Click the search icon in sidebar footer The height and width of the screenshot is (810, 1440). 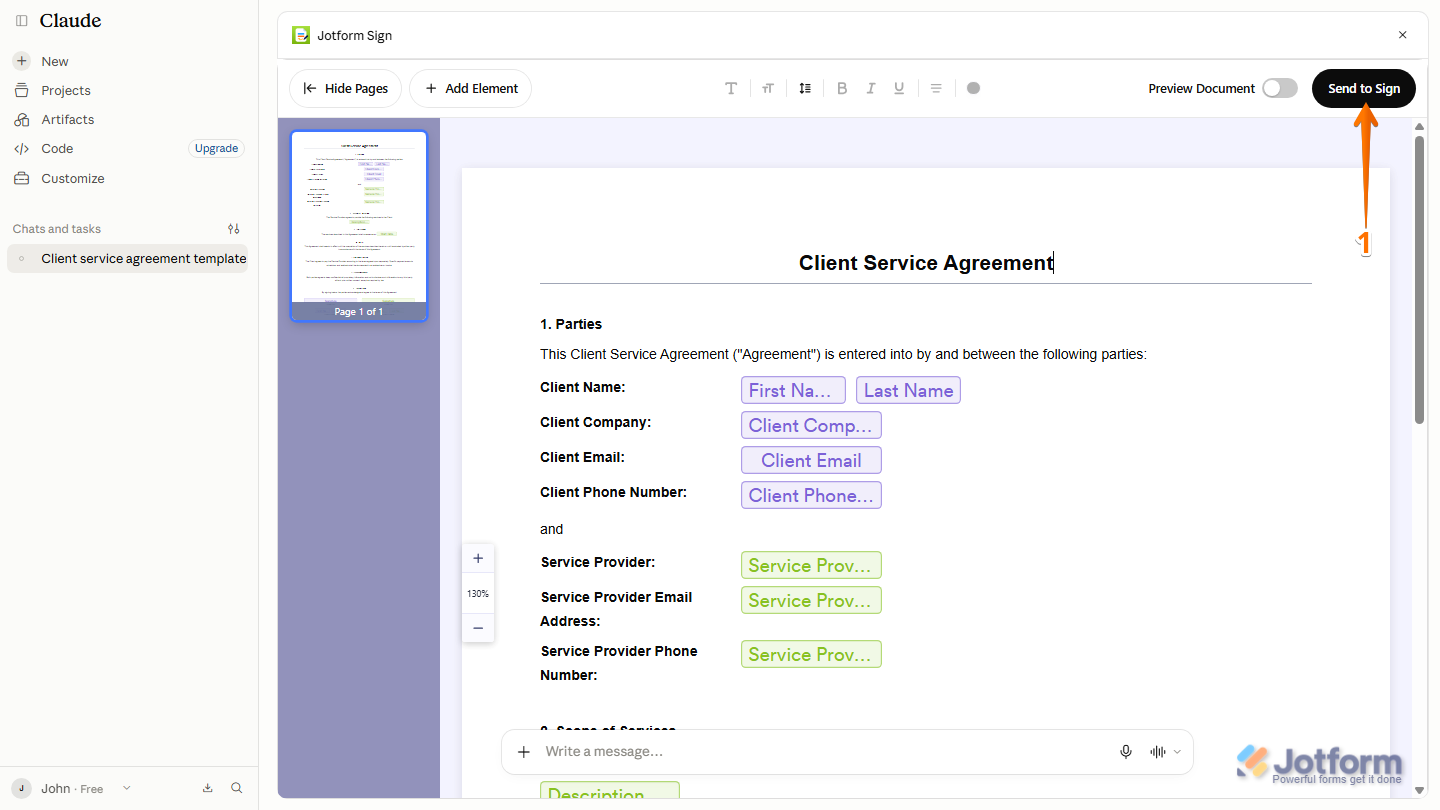click(x=237, y=788)
